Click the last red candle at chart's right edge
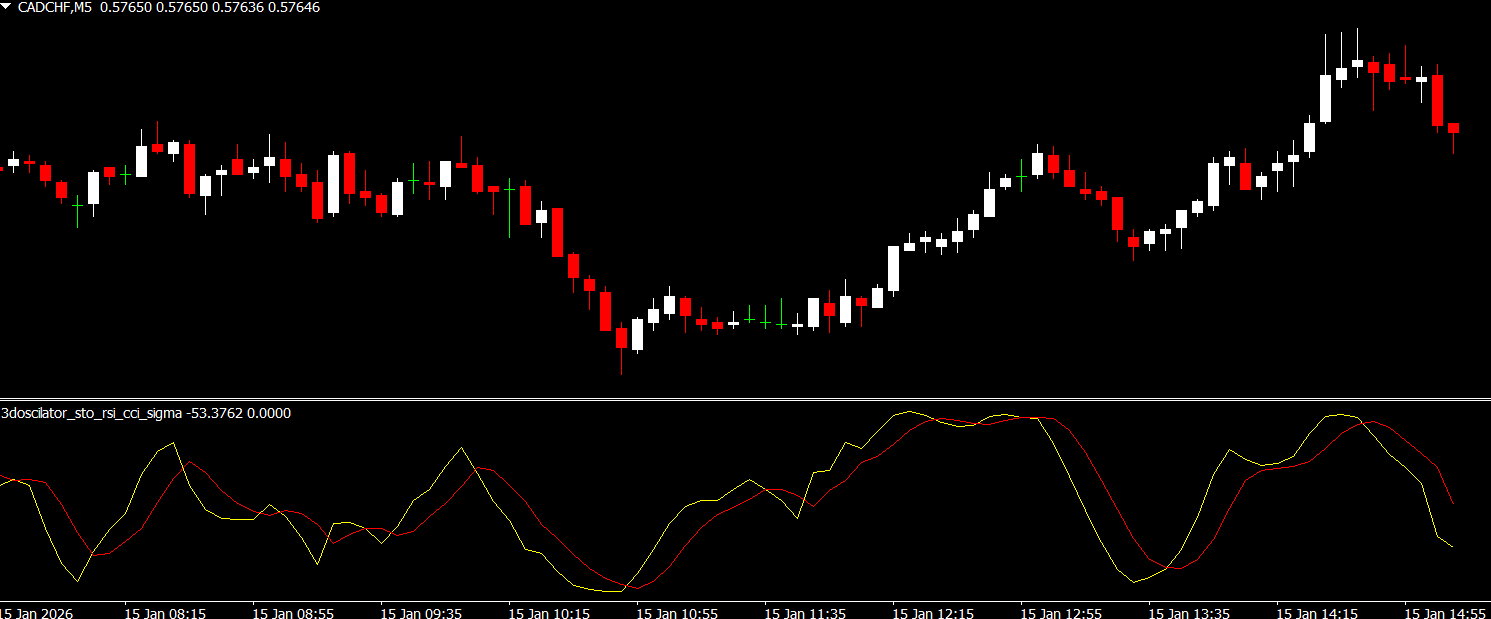 (1453, 128)
